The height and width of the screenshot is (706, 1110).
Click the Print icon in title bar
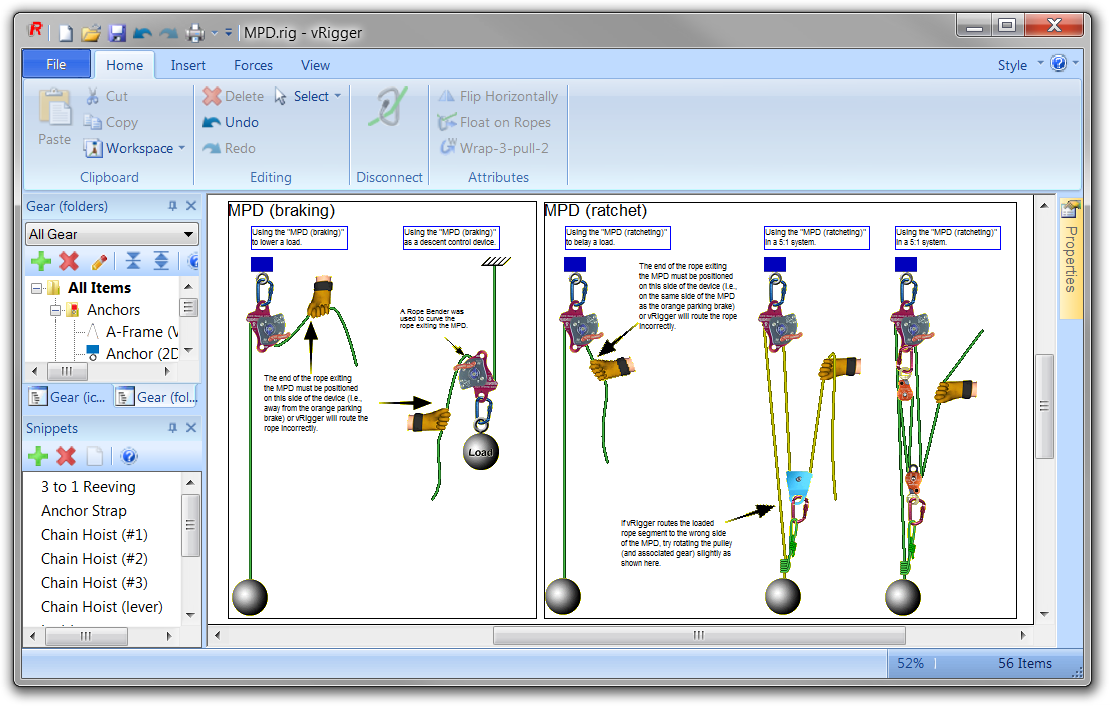(195, 32)
